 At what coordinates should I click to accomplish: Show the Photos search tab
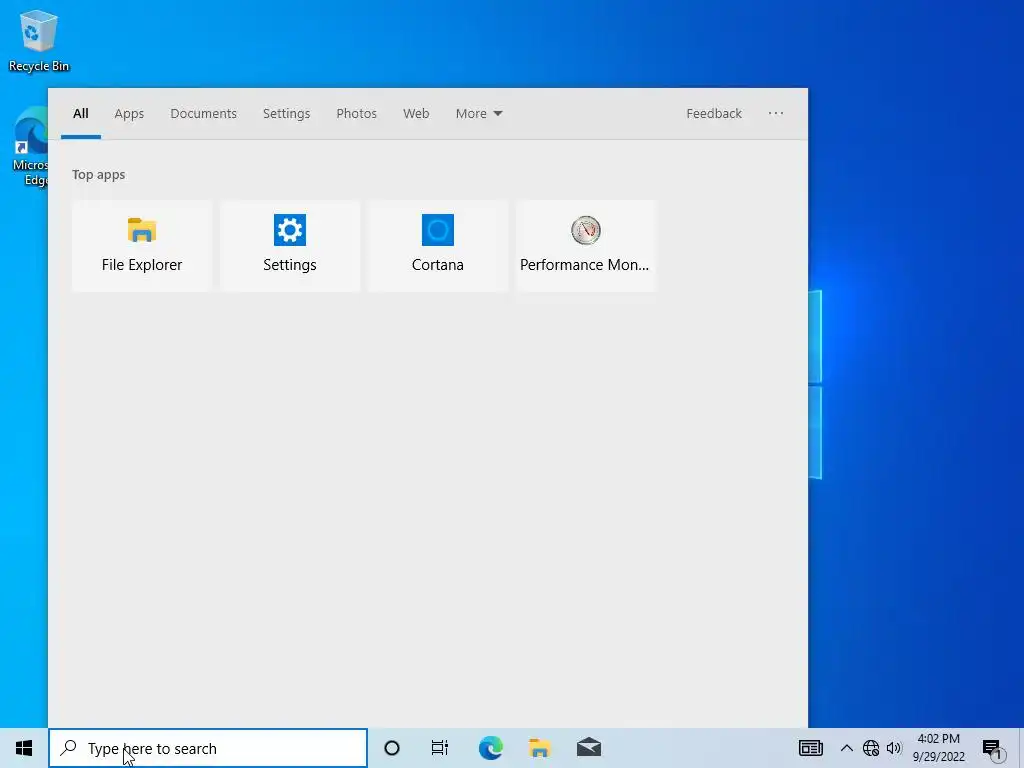click(x=356, y=114)
